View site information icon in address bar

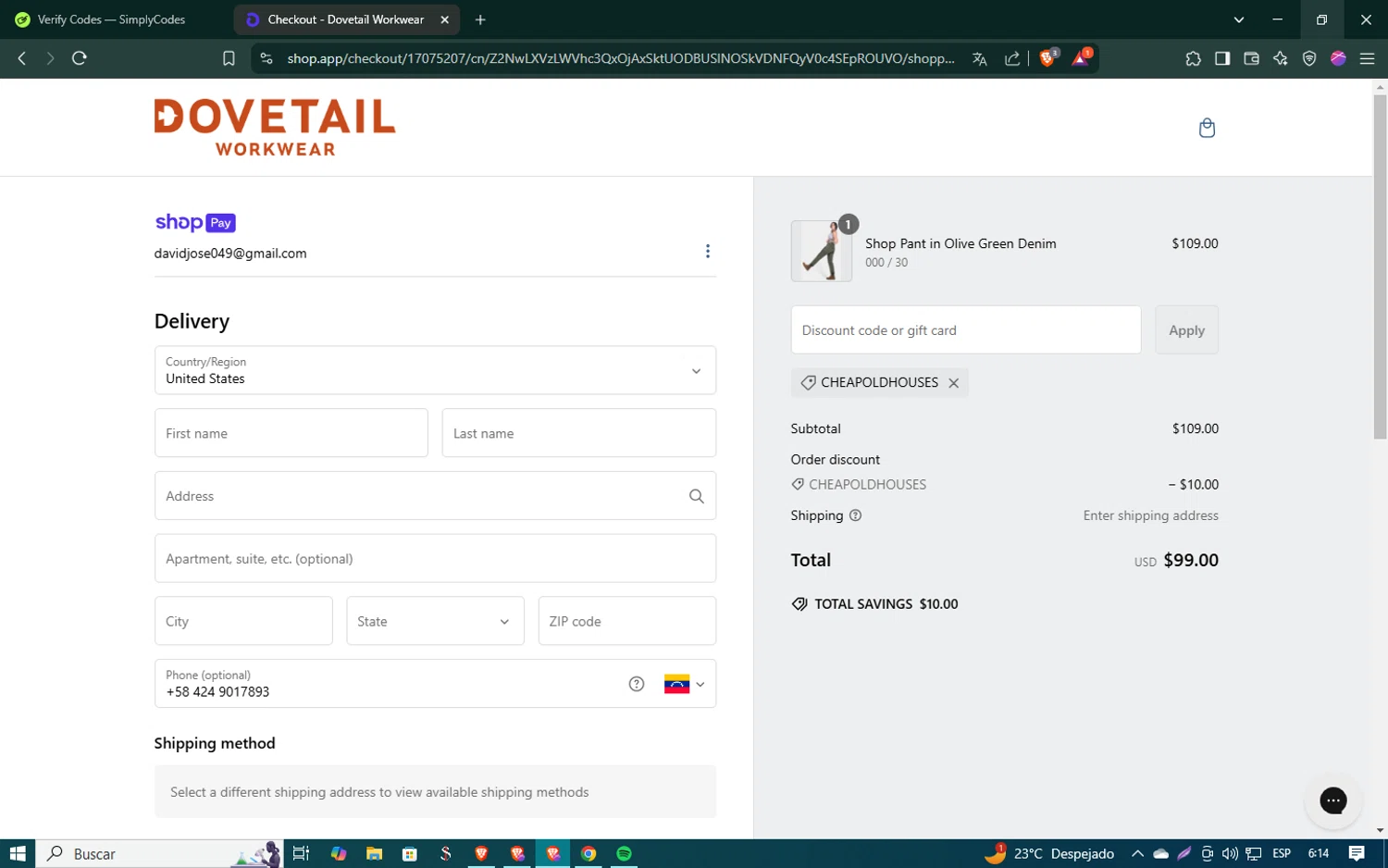click(266, 58)
